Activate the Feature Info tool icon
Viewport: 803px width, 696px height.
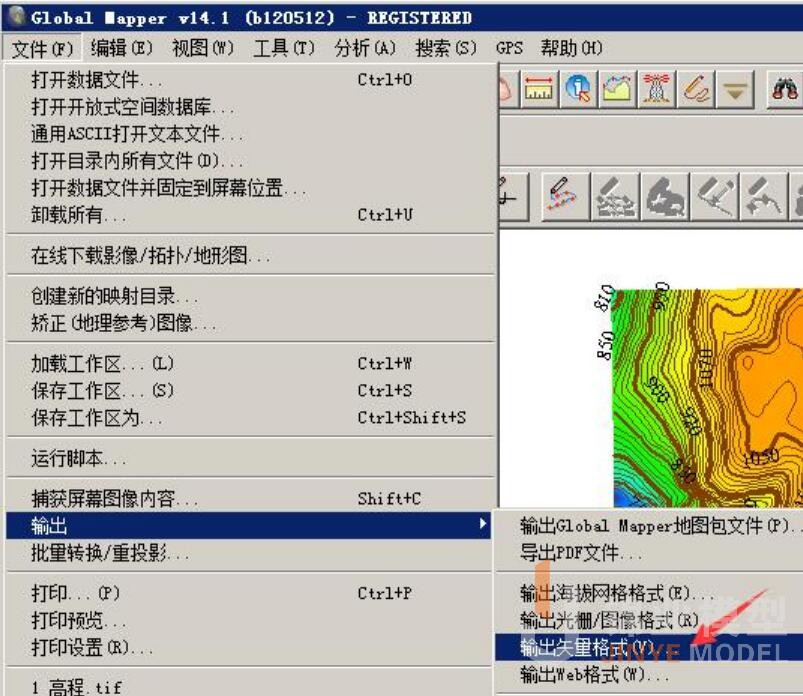[578, 89]
